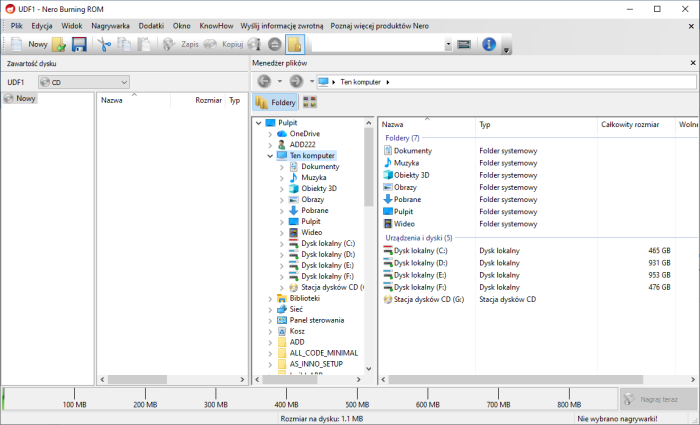Open the blue info icon in the toolbar

pos(489,44)
